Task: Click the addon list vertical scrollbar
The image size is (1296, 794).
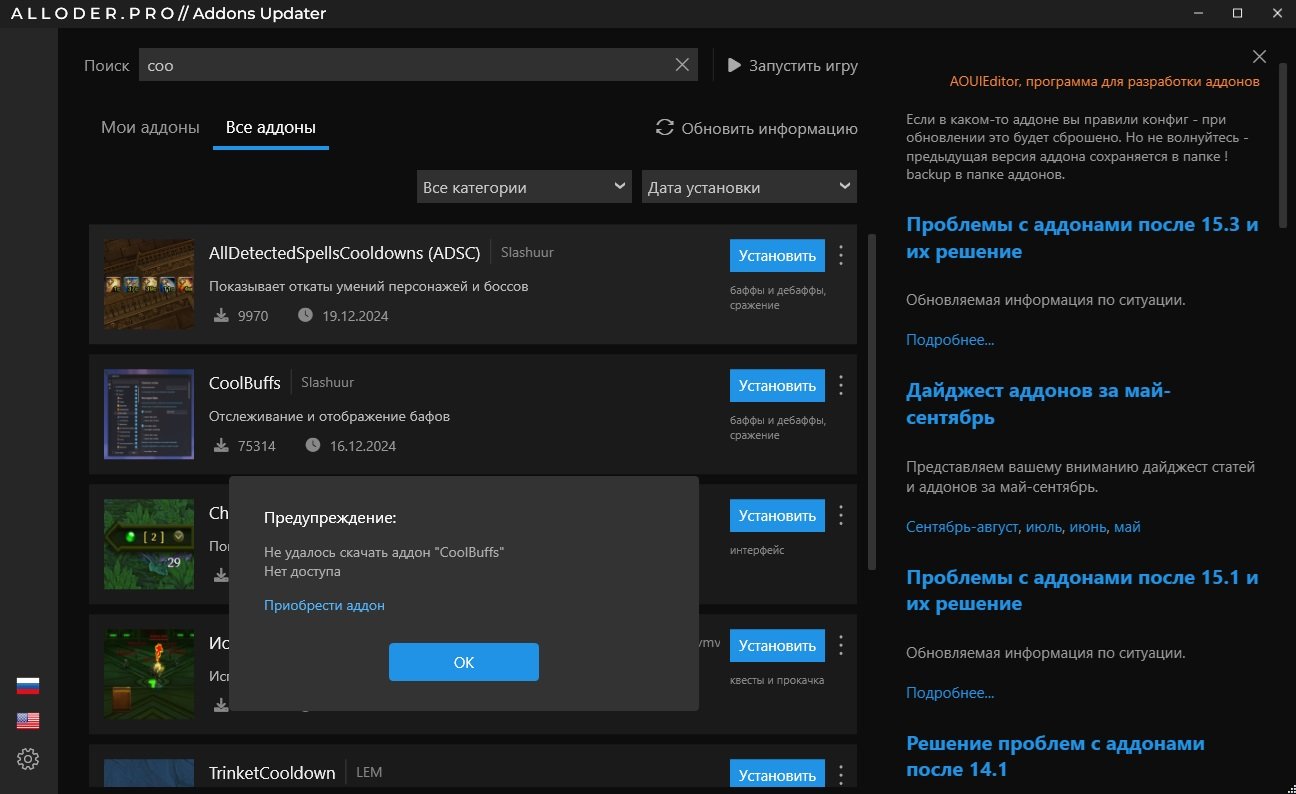Action: tap(872, 400)
